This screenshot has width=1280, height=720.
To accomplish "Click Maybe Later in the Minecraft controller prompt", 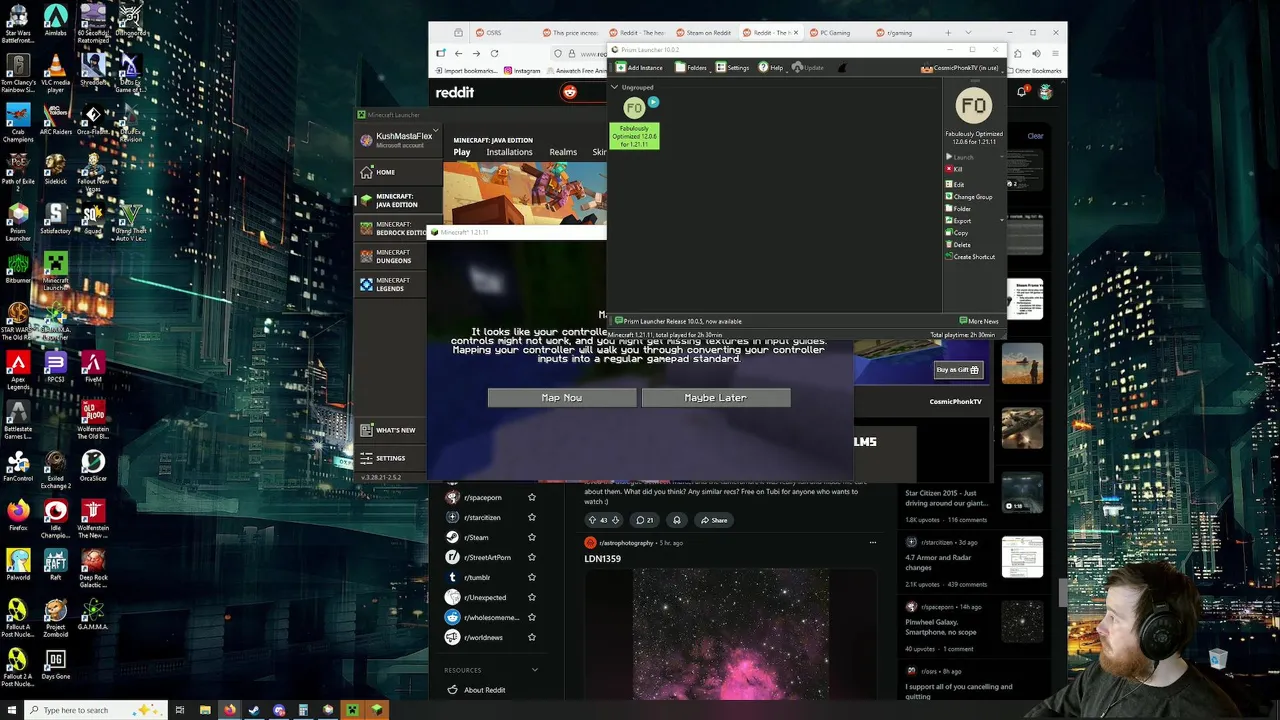I will [716, 398].
